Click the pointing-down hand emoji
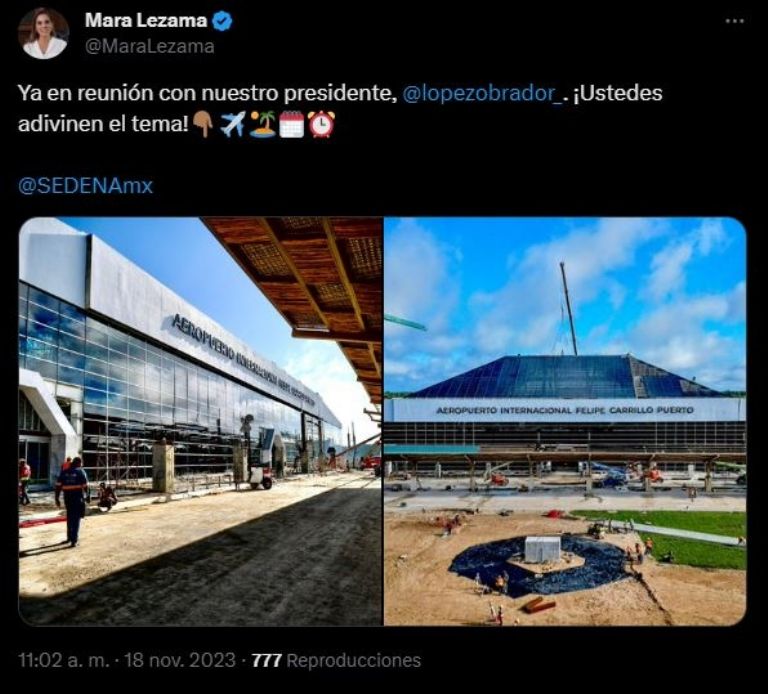768x694 pixels. pos(203,124)
